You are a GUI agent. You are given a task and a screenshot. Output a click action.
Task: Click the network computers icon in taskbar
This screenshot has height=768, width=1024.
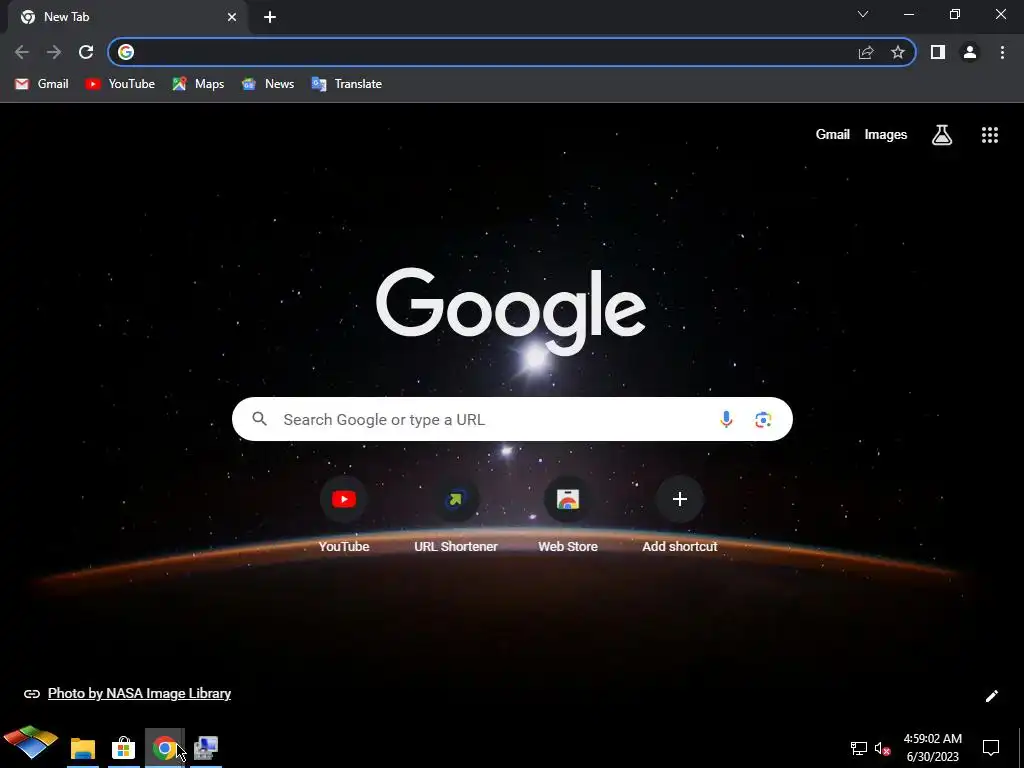(x=206, y=748)
